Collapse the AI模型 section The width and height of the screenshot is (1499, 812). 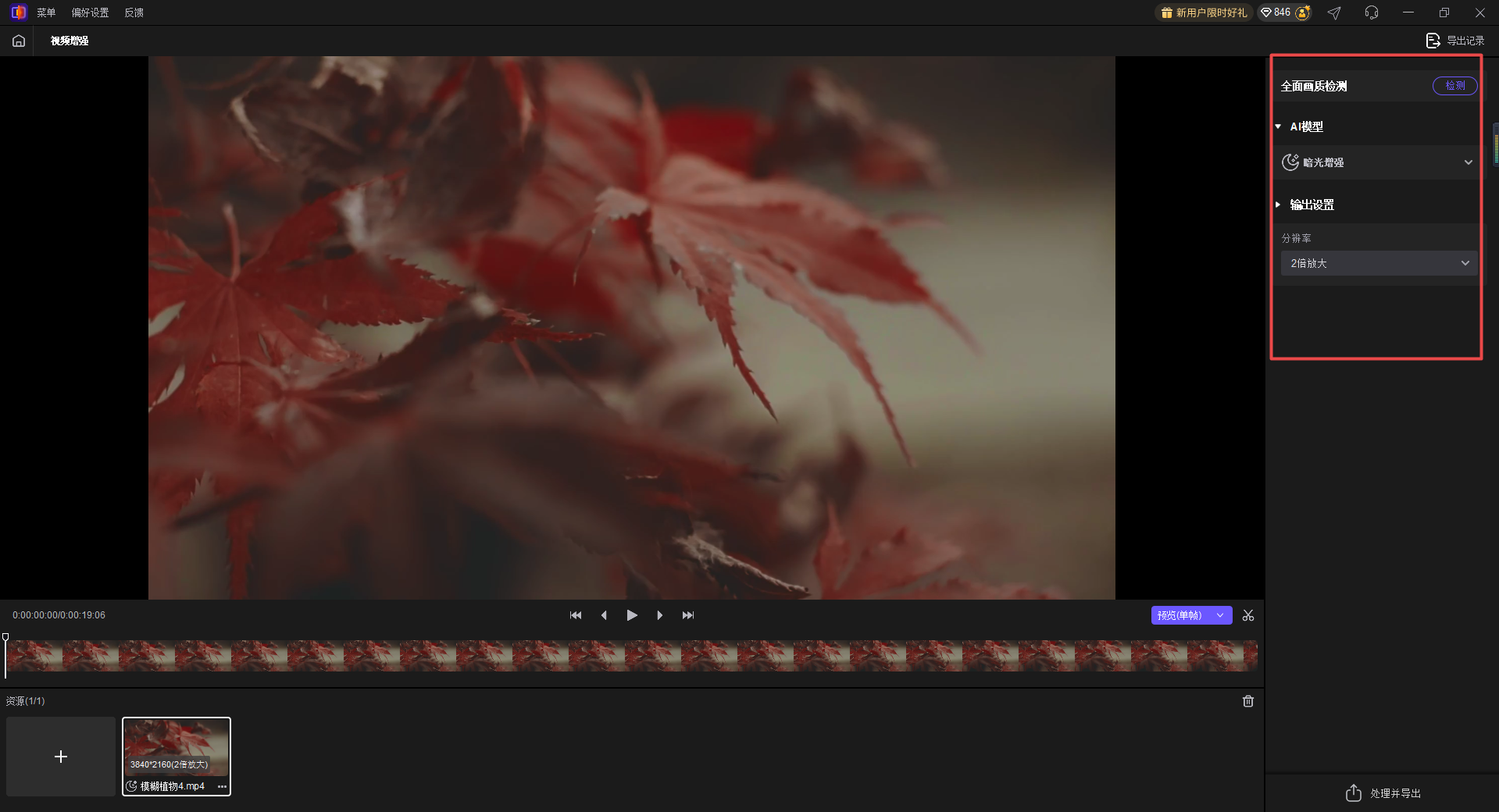pyautogui.click(x=1279, y=126)
